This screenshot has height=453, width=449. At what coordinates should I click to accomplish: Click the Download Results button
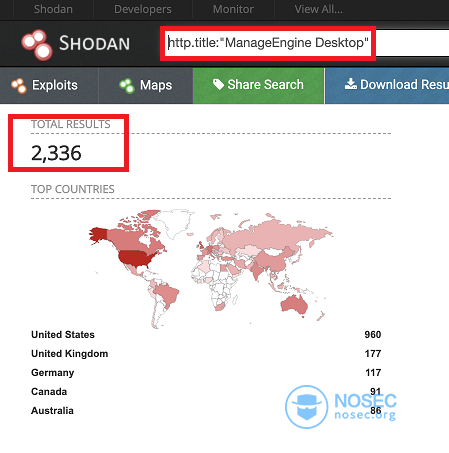[x=387, y=86]
